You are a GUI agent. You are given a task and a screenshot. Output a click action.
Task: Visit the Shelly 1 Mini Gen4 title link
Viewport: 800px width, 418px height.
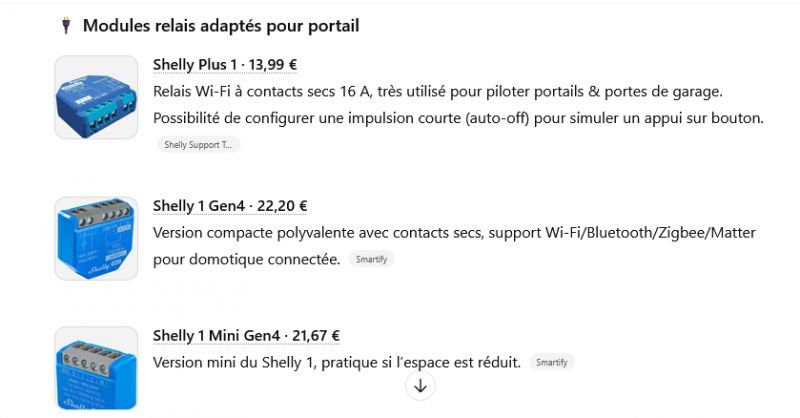click(216, 335)
